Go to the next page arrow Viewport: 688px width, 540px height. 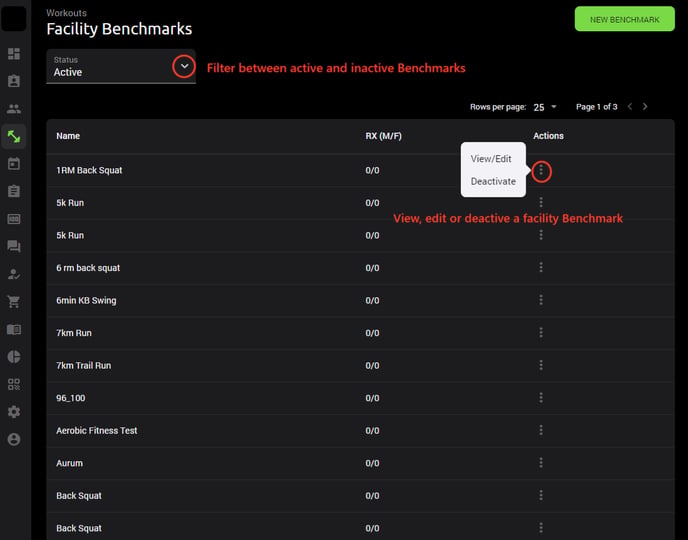pos(645,107)
